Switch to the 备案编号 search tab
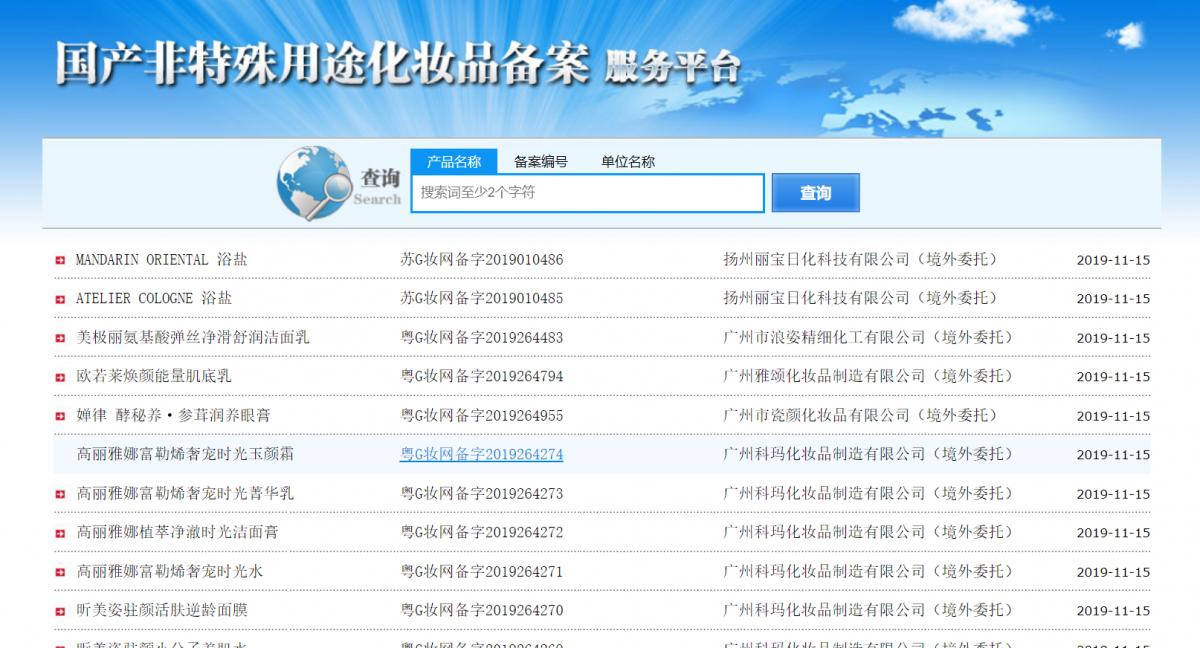 point(540,160)
